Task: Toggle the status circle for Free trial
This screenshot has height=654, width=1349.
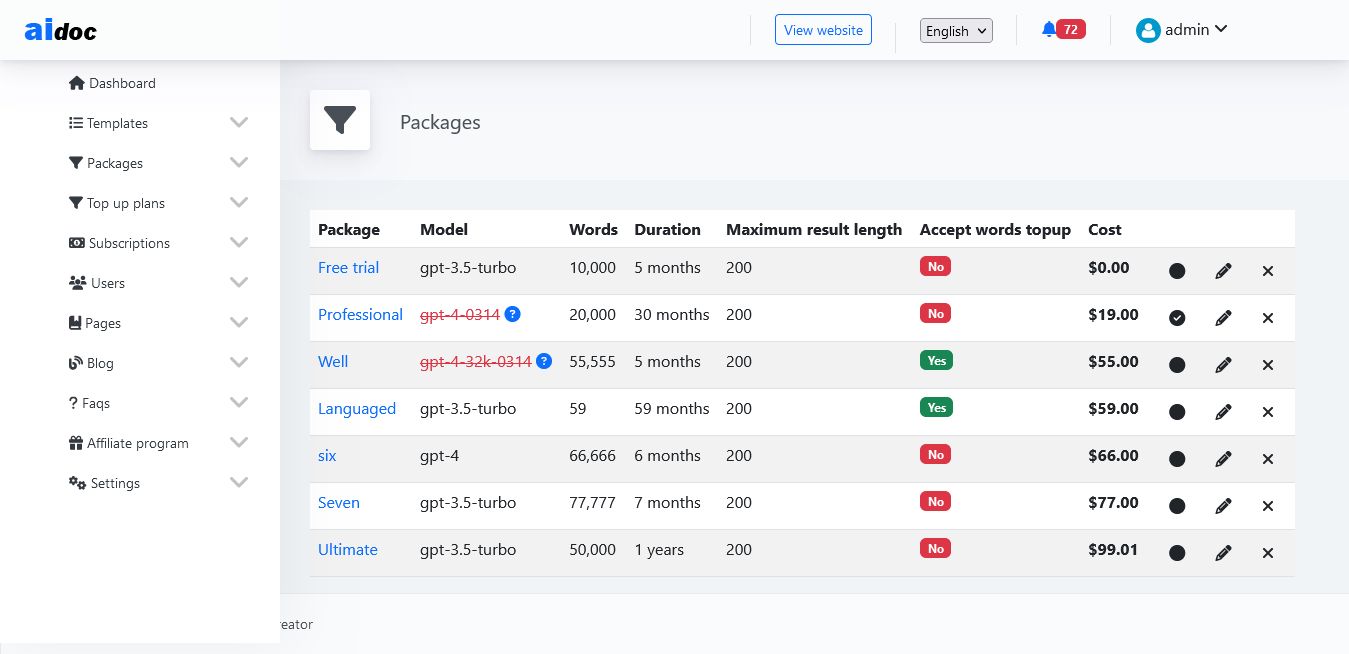Action: pyautogui.click(x=1177, y=271)
